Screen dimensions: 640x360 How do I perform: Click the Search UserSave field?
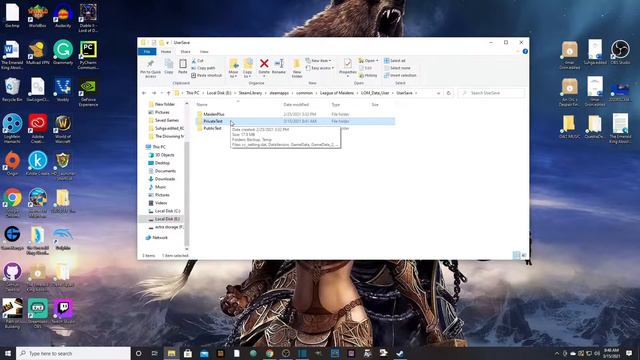(491, 93)
